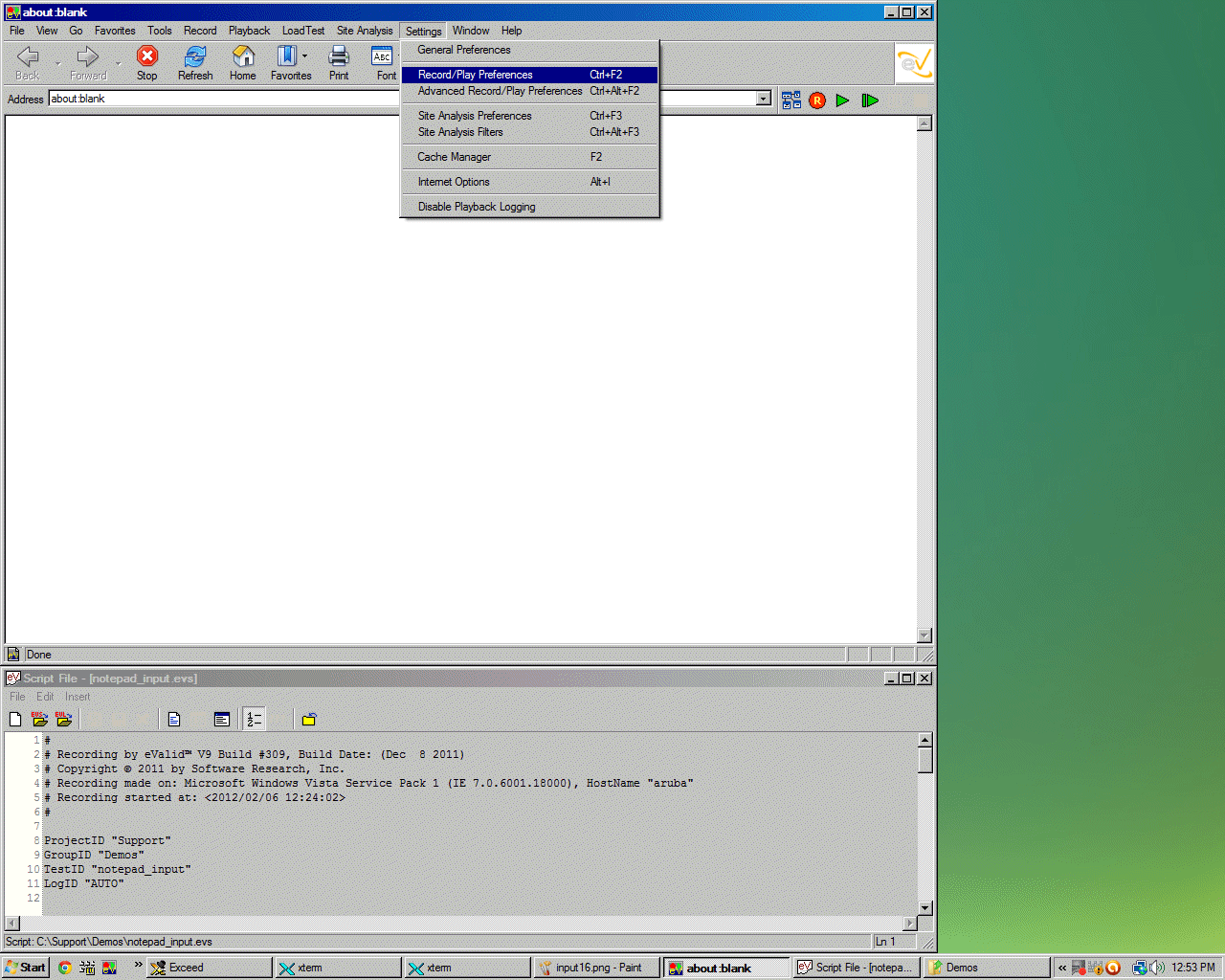Open the Script File window's Edit menu

click(45, 697)
